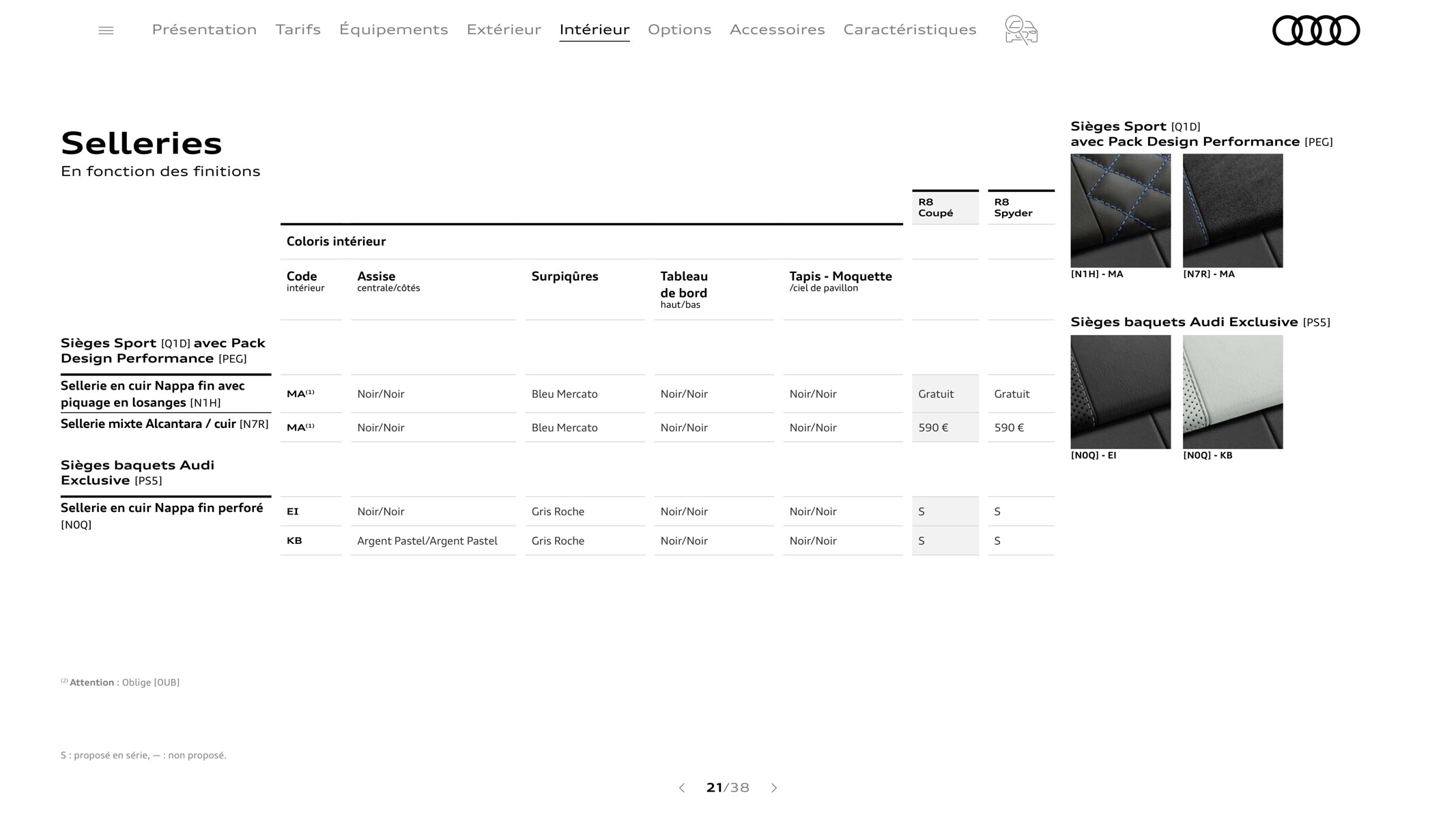Click the EI interior code cell
Viewport: 1456px width, 819px height.
click(293, 511)
